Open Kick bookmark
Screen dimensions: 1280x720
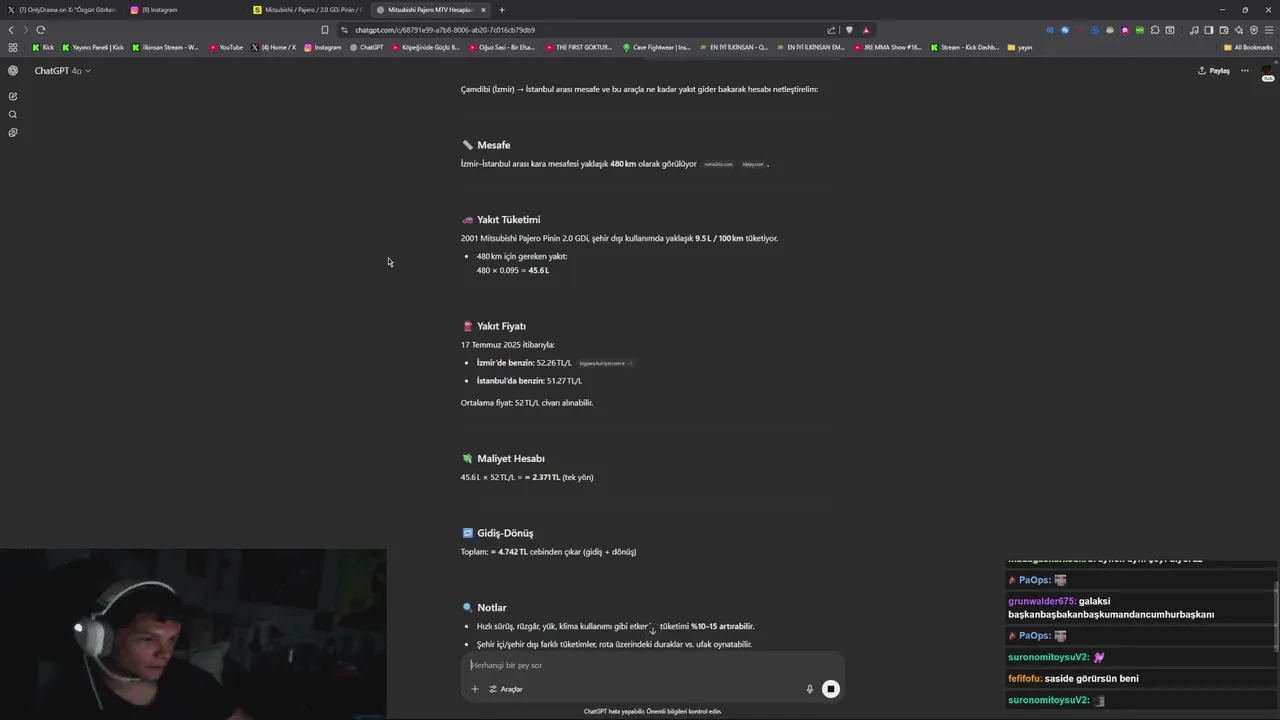point(43,47)
